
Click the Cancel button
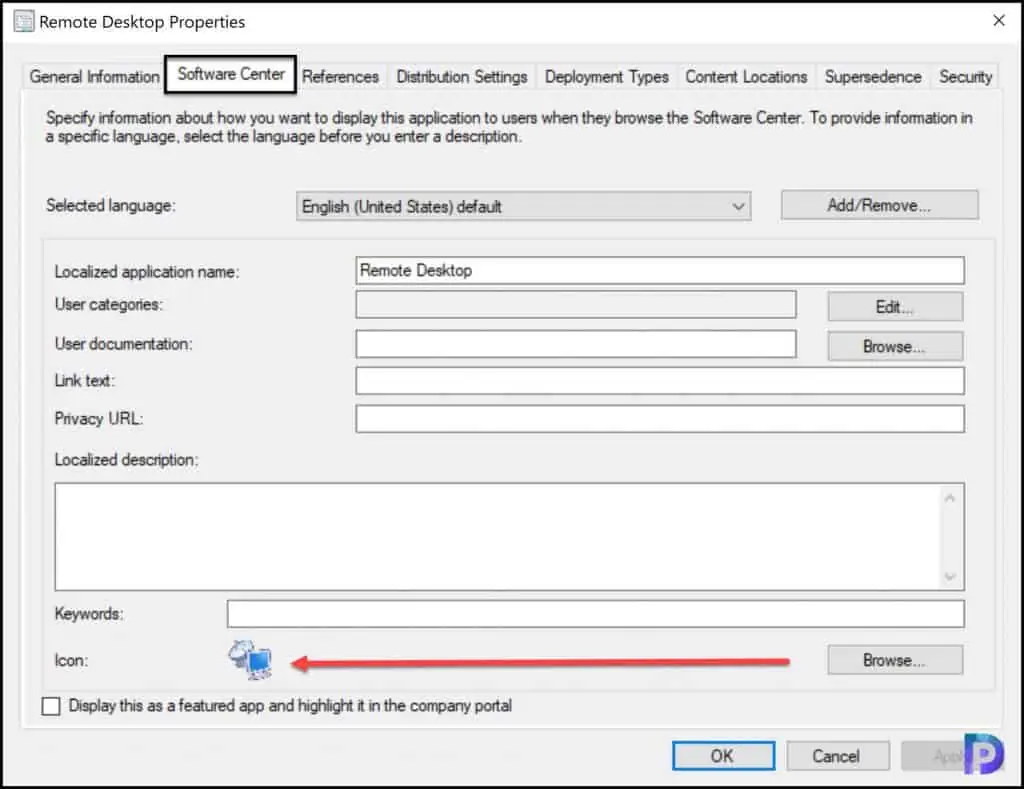pyautogui.click(x=837, y=756)
